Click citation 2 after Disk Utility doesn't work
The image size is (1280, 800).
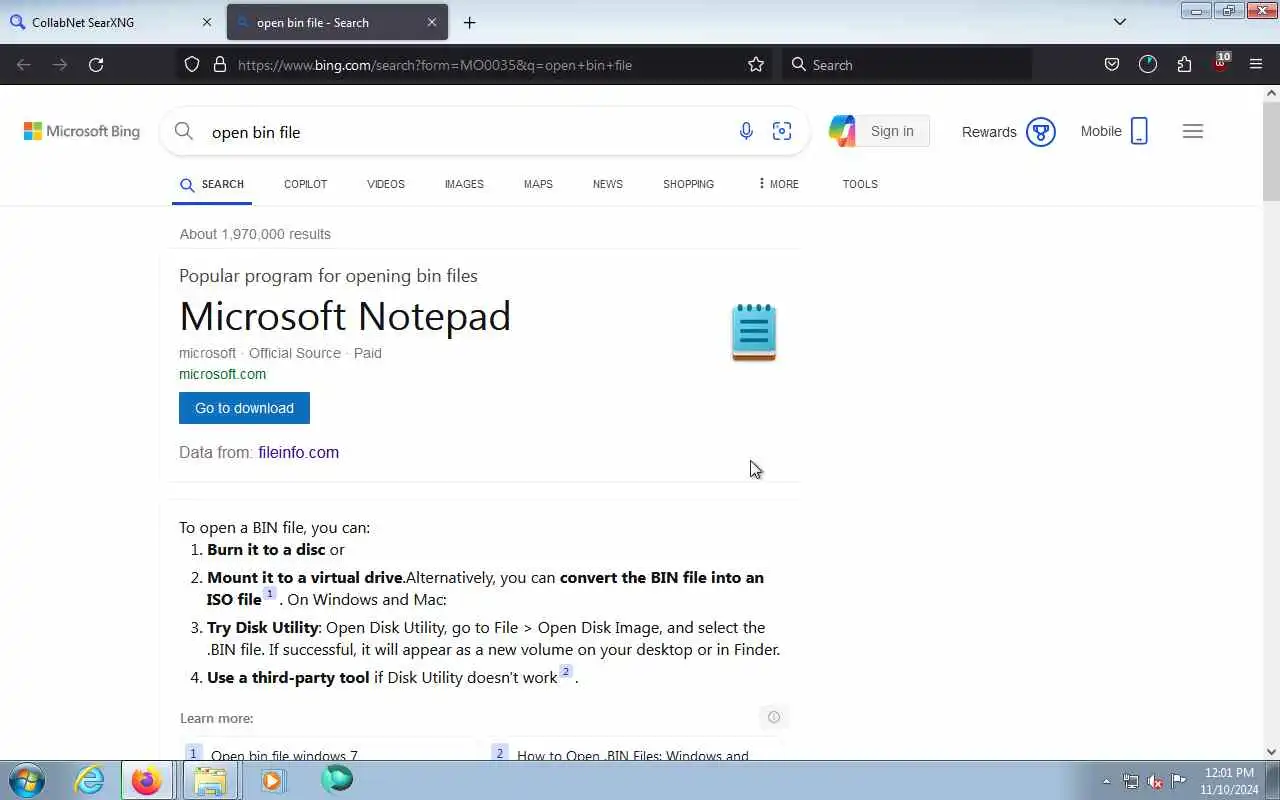coord(565,671)
